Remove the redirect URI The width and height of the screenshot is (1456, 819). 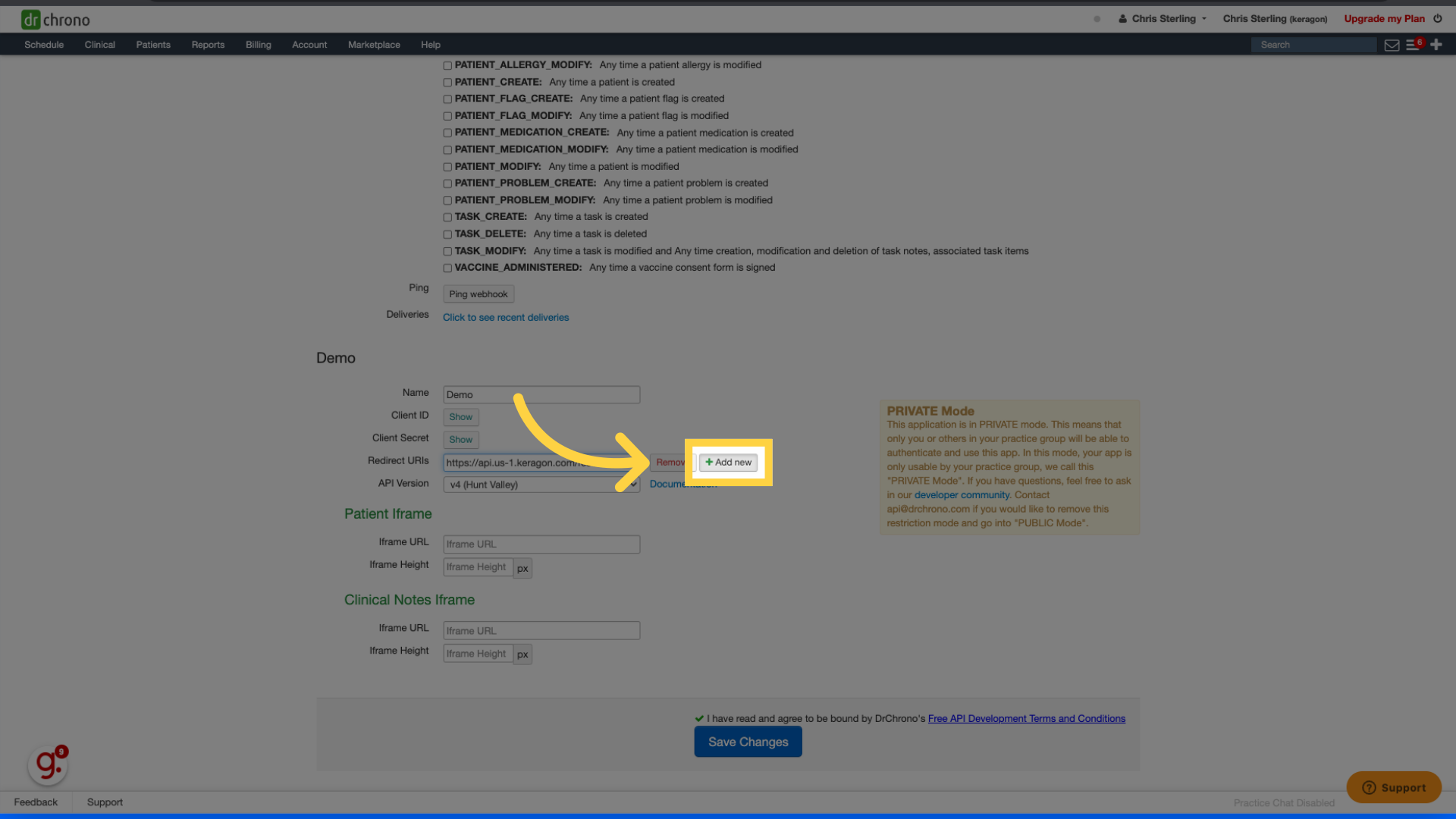click(670, 463)
